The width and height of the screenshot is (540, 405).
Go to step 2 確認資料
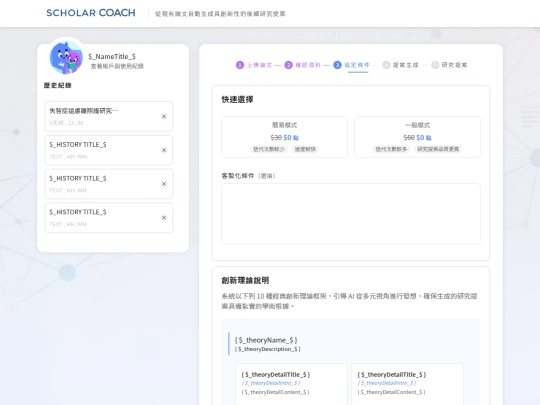(303, 65)
